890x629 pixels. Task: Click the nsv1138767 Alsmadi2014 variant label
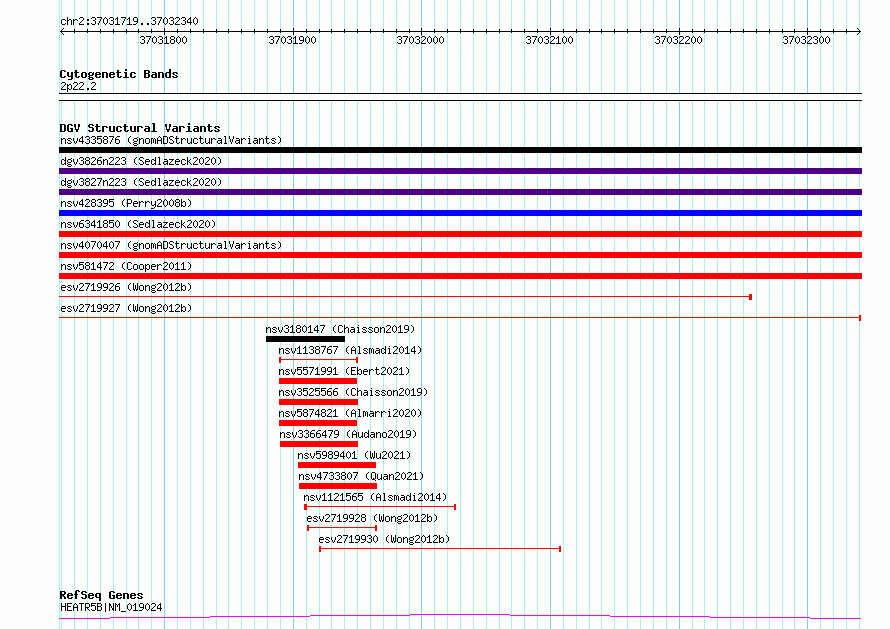click(x=350, y=350)
